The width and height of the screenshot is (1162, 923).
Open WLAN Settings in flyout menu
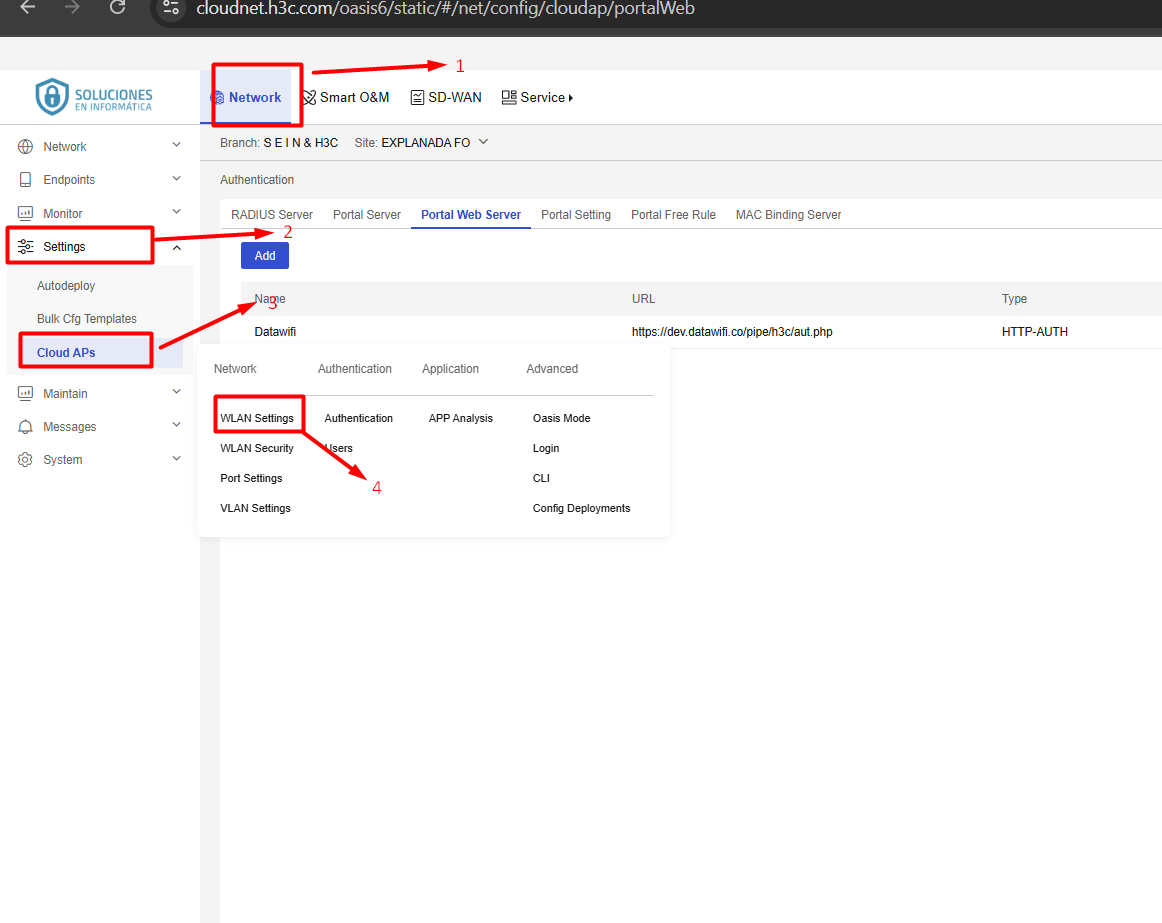point(256,418)
